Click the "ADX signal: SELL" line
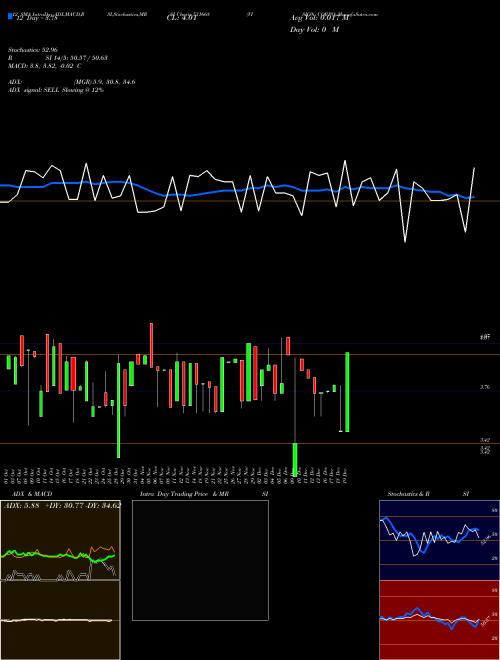 [x=56, y=90]
